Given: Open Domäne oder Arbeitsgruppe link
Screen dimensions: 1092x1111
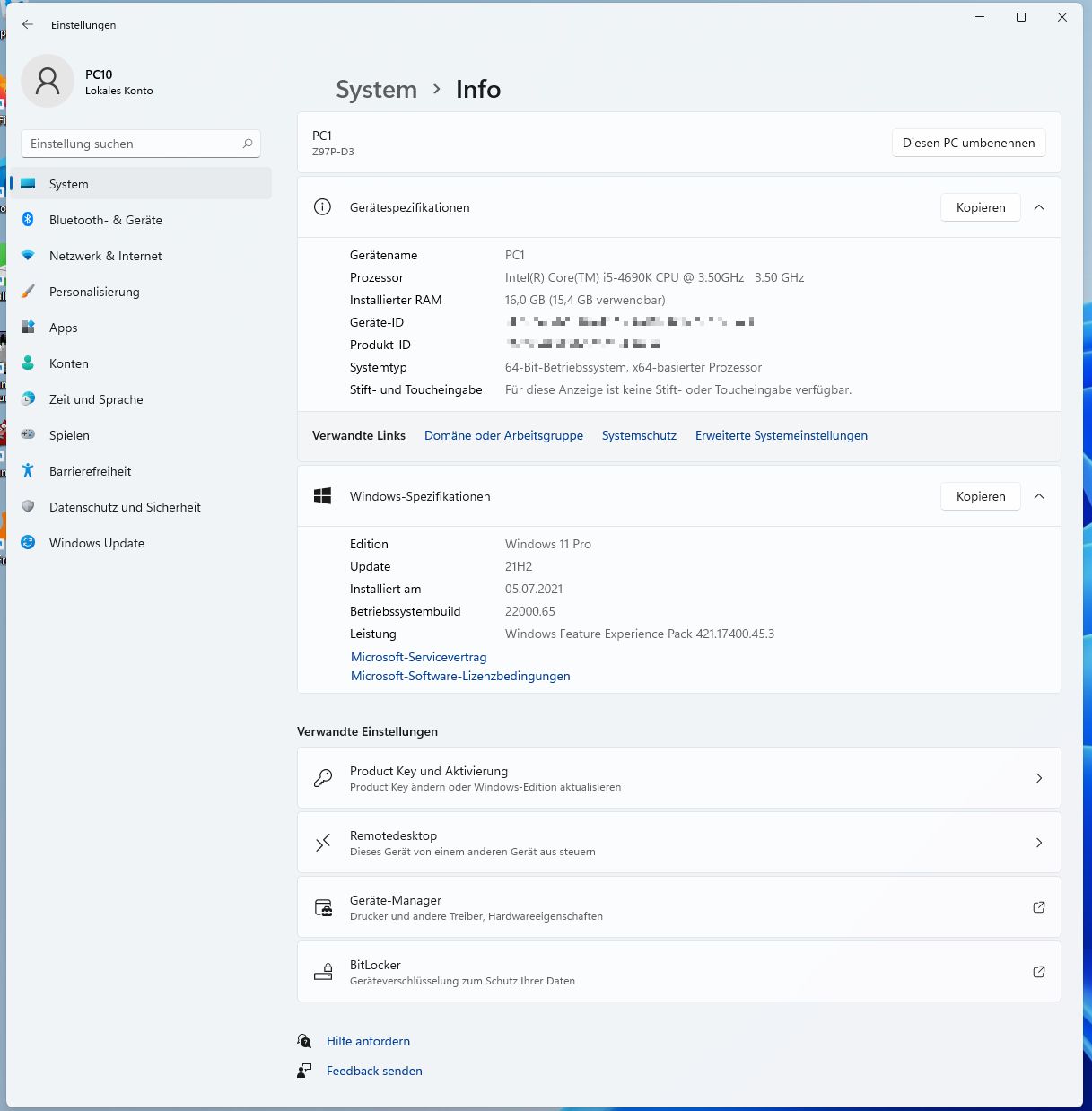Looking at the screenshot, I should (x=503, y=435).
